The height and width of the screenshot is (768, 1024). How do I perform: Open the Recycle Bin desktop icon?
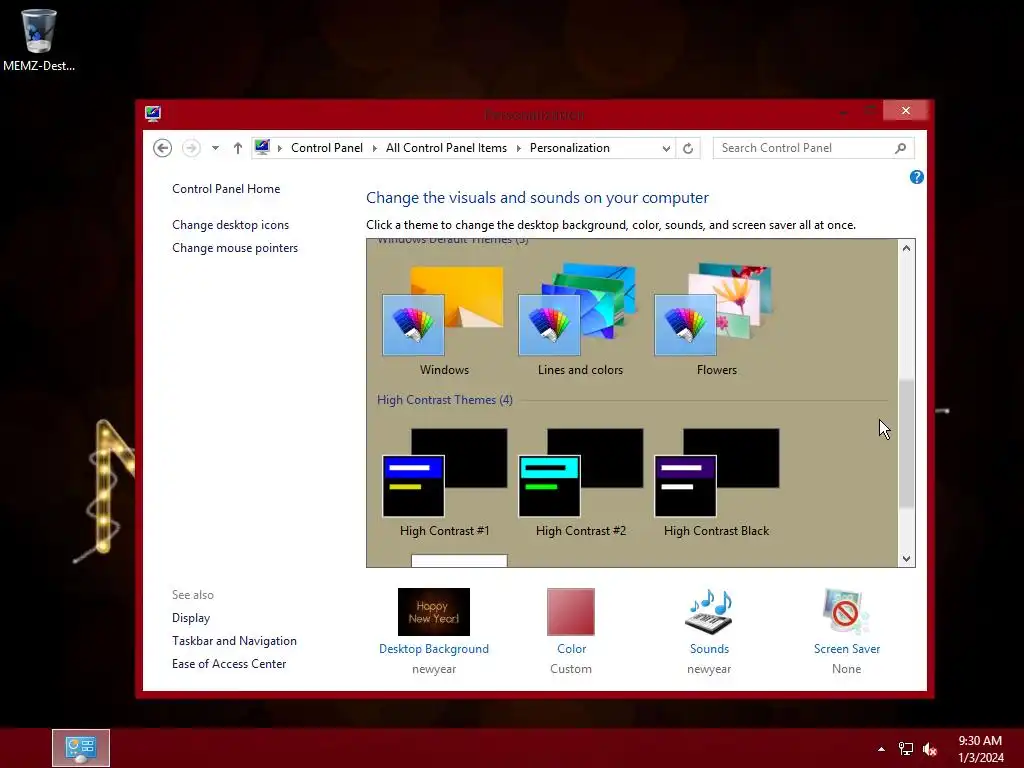[39, 39]
